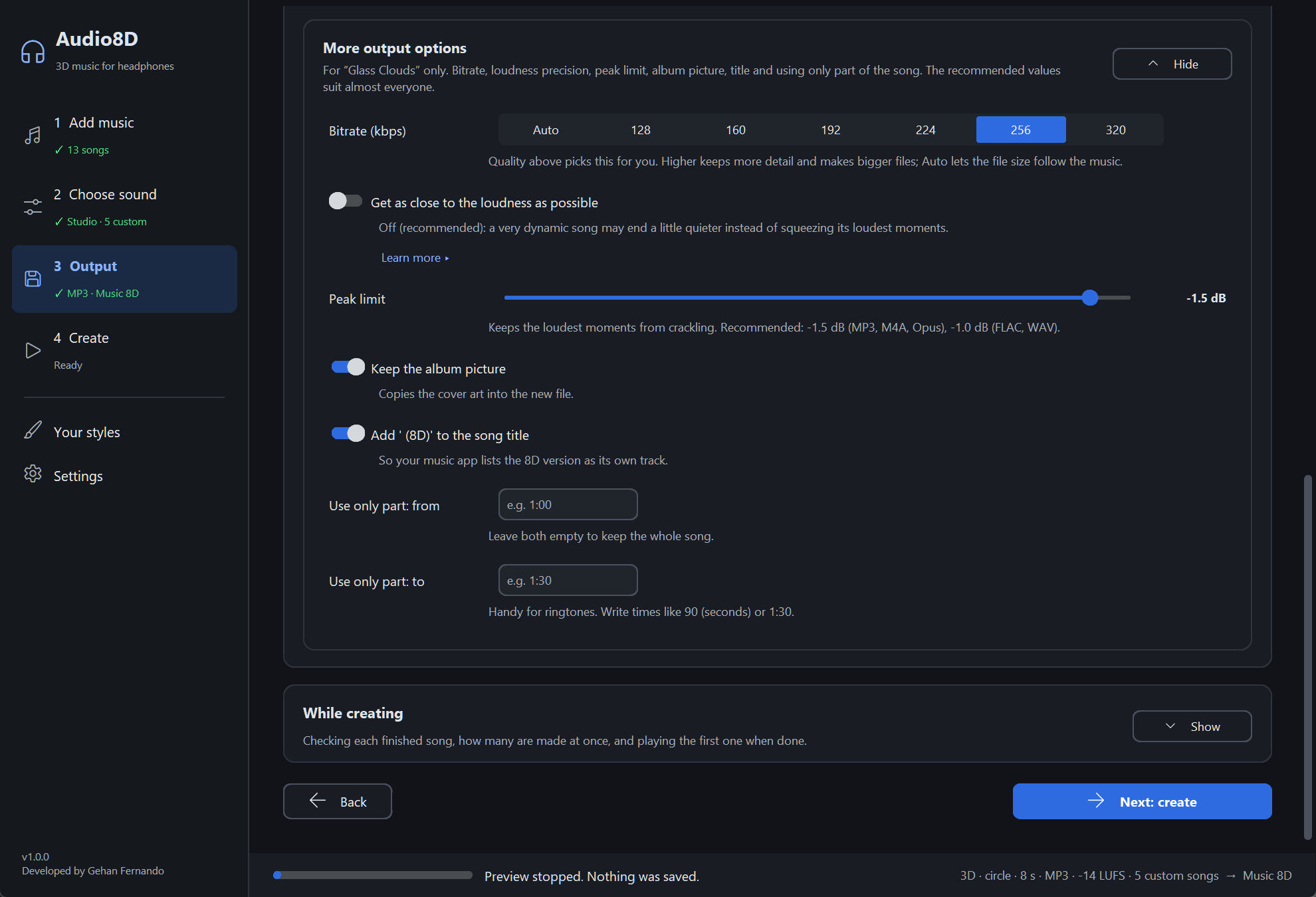The image size is (1316, 897).
Task: Collapse More output options with Hide
Action: click(x=1172, y=64)
